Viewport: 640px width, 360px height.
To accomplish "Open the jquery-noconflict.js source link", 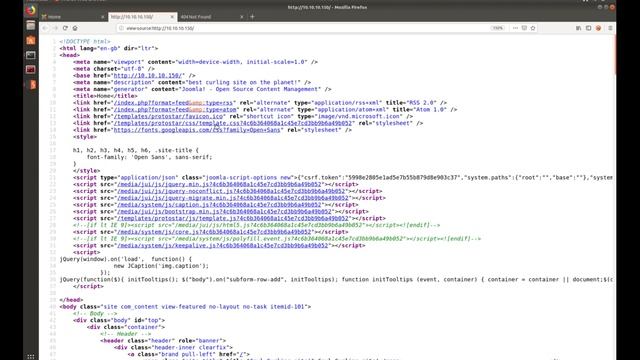I will pyautogui.click(x=231, y=191).
